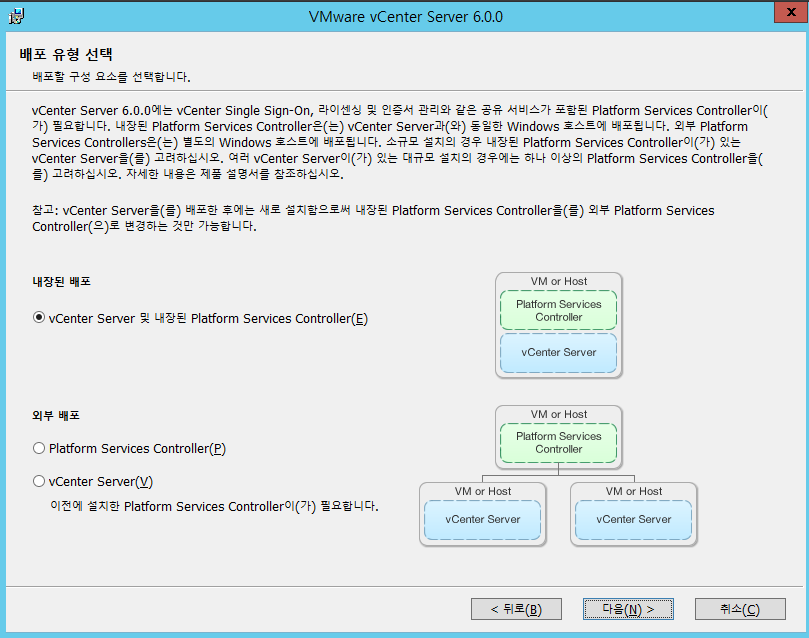Click the '외부 배포' section label

point(56,415)
